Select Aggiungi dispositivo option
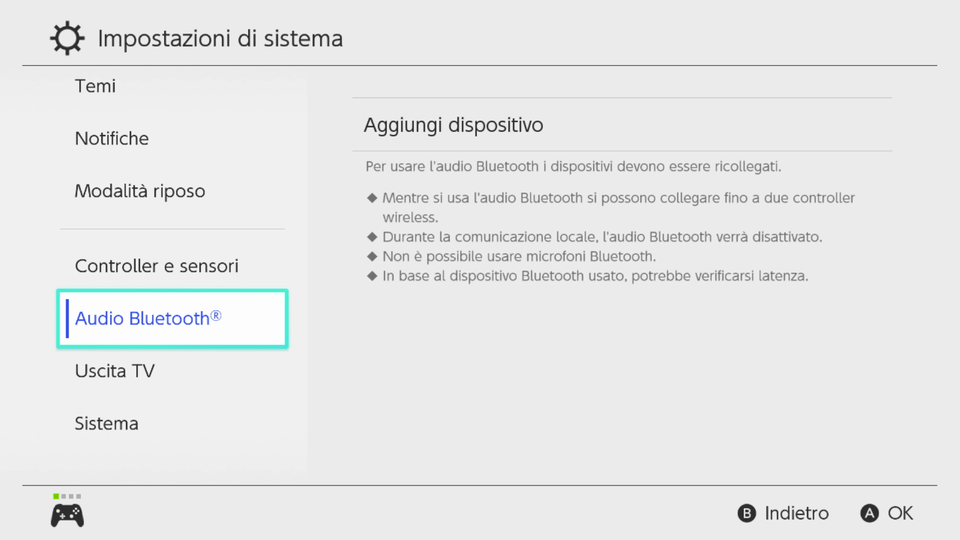 (622, 125)
